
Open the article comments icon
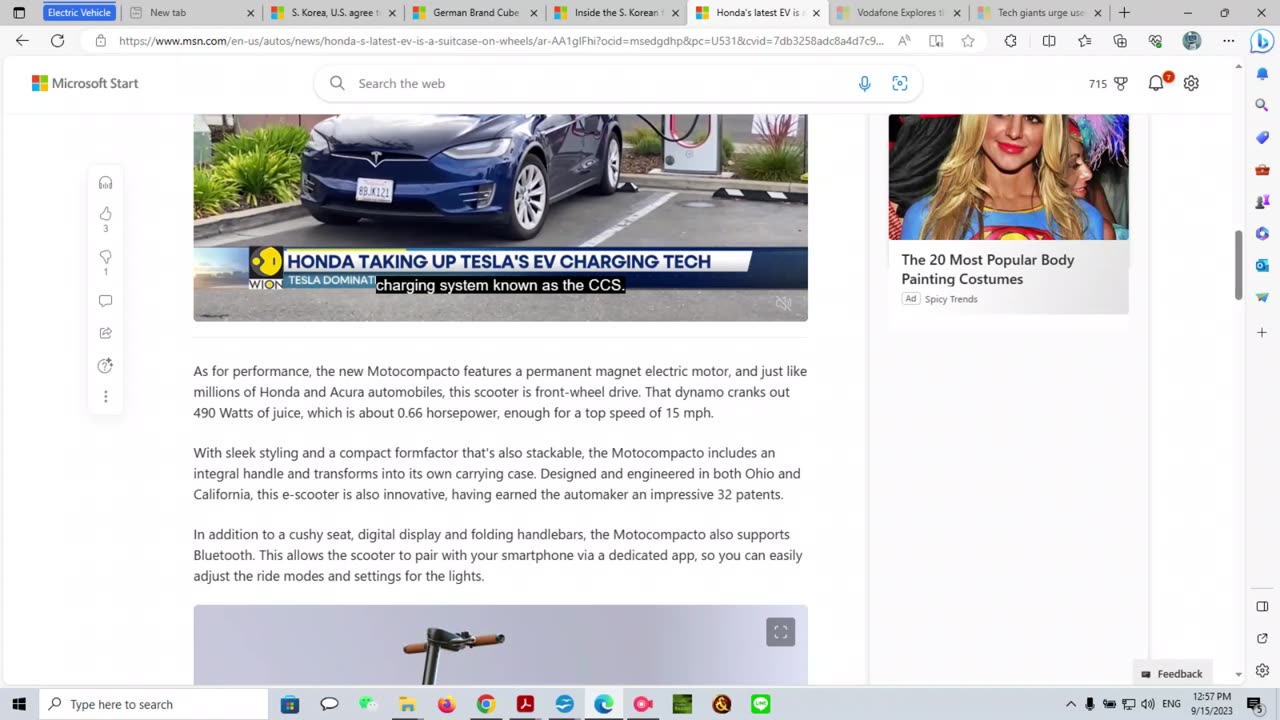pyautogui.click(x=105, y=301)
